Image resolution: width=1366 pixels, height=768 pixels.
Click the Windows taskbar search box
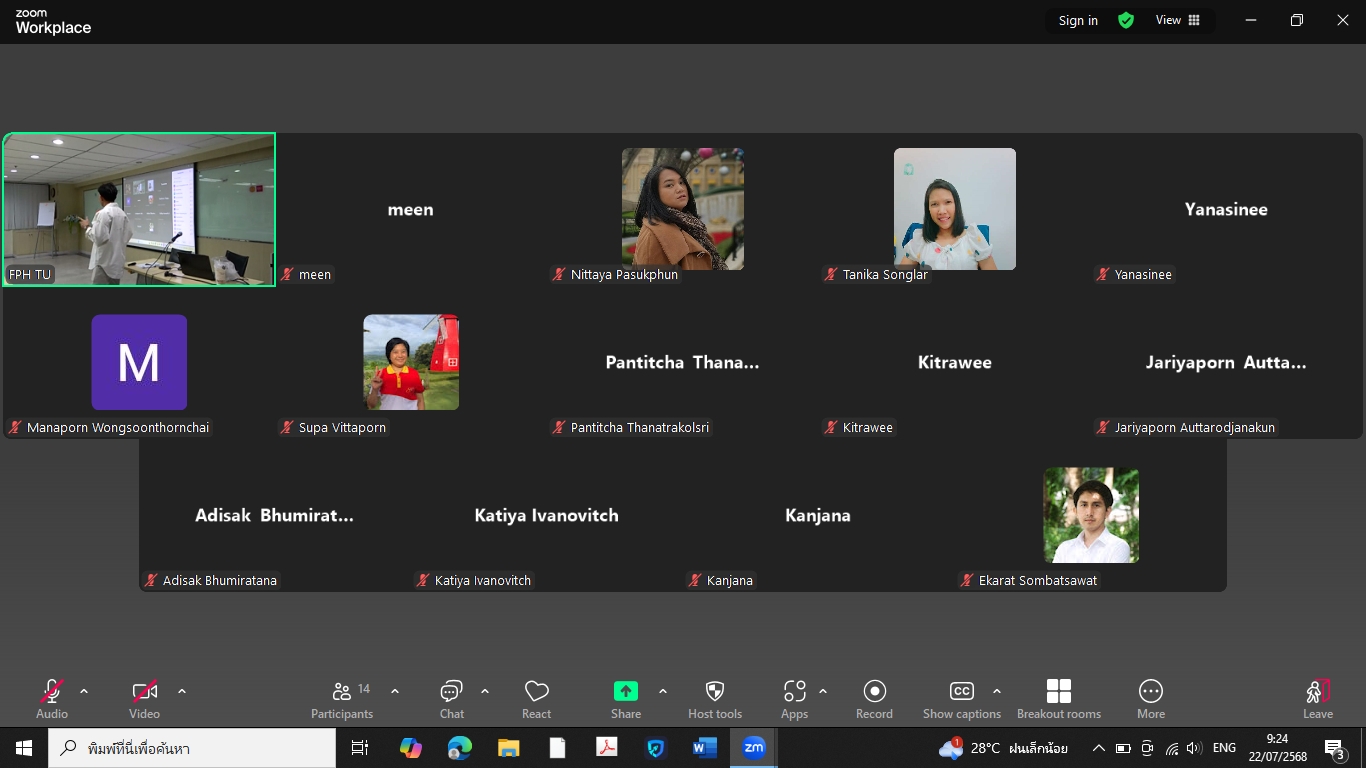coord(192,748)
